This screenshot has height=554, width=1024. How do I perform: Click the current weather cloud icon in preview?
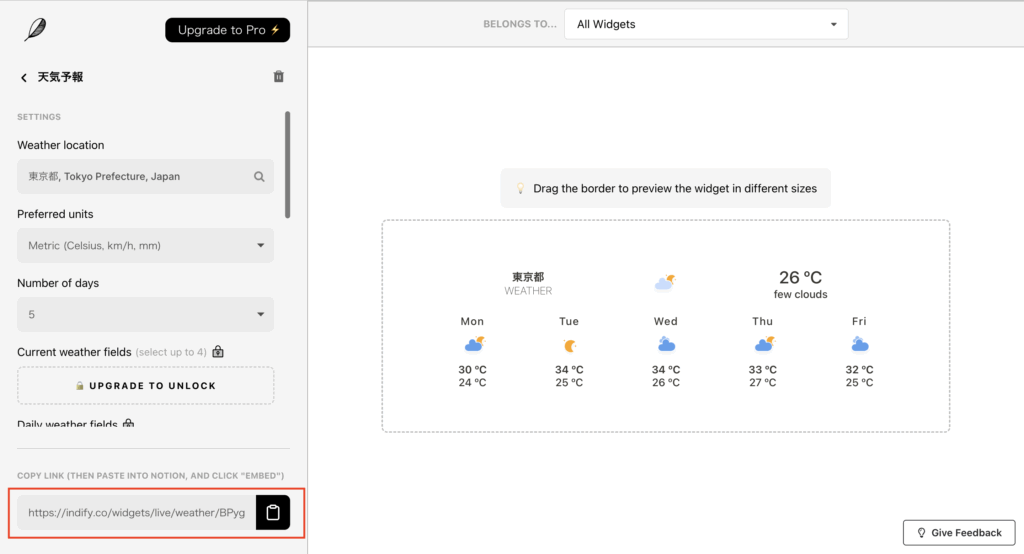coord(665,283)
